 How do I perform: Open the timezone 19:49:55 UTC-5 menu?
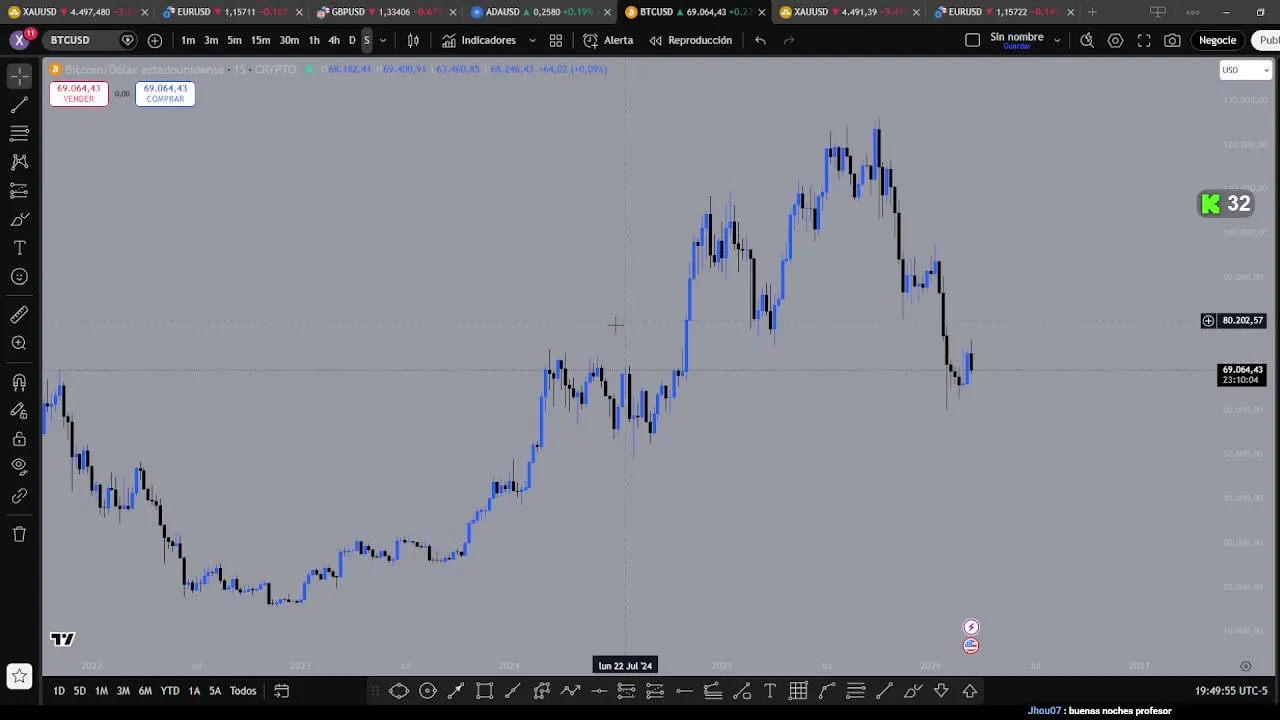point(1231,691)
